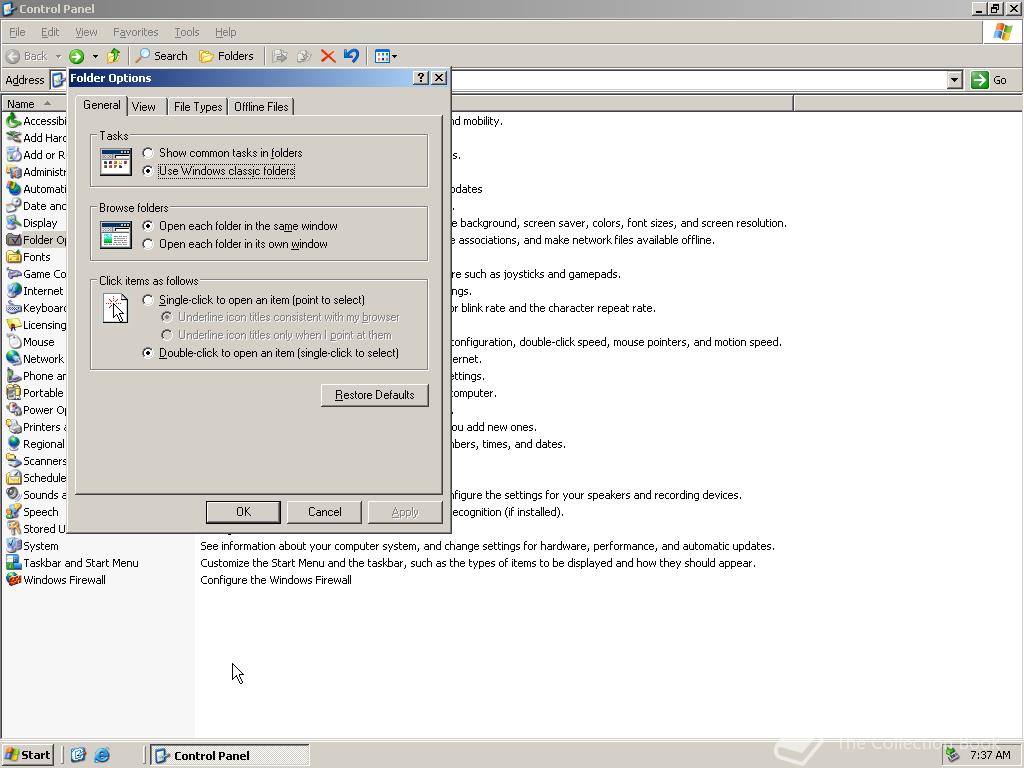Select the Network Connections icon
The width and height of the screenshot is (1024, 768).
tap(14, 359)
